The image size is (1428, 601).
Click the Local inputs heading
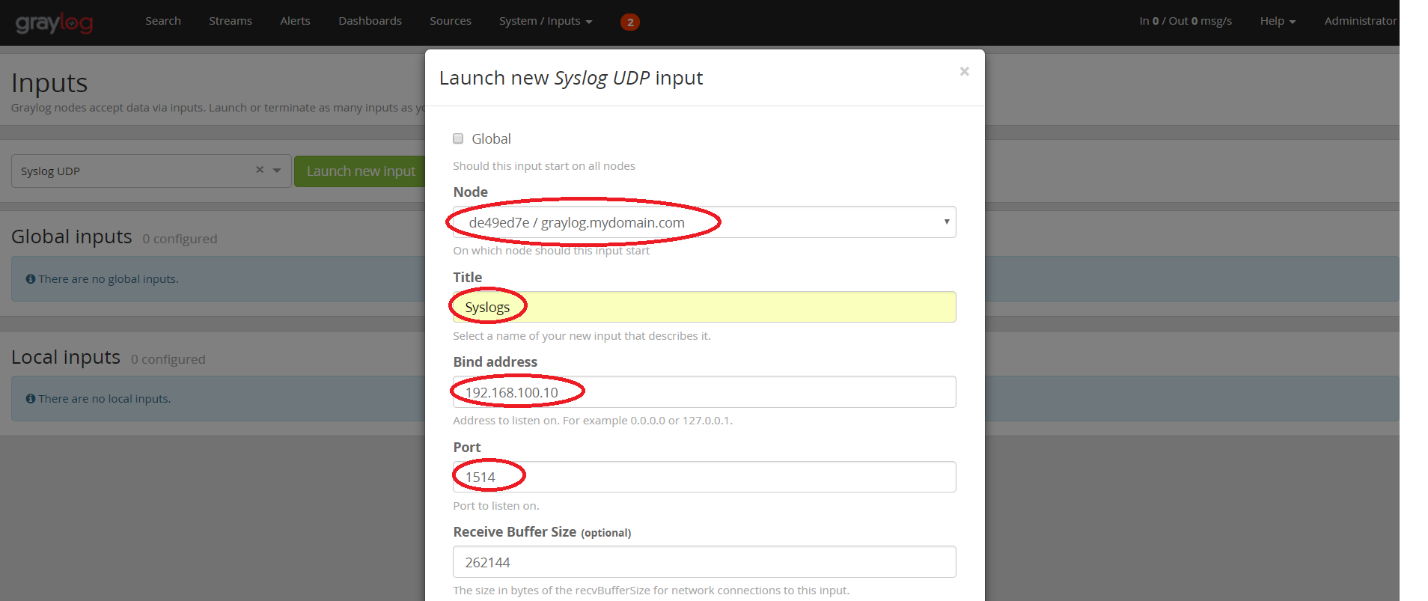click(65, 357)
